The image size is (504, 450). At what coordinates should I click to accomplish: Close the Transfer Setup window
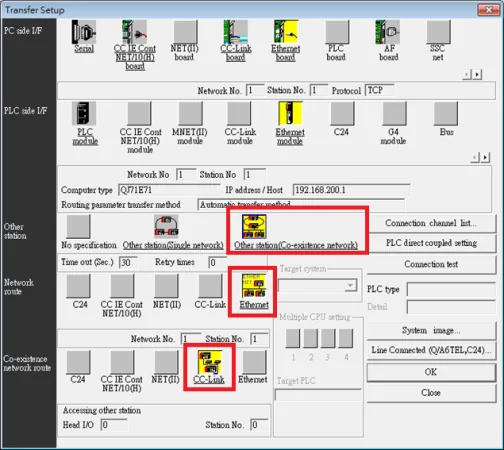(488, 10)
